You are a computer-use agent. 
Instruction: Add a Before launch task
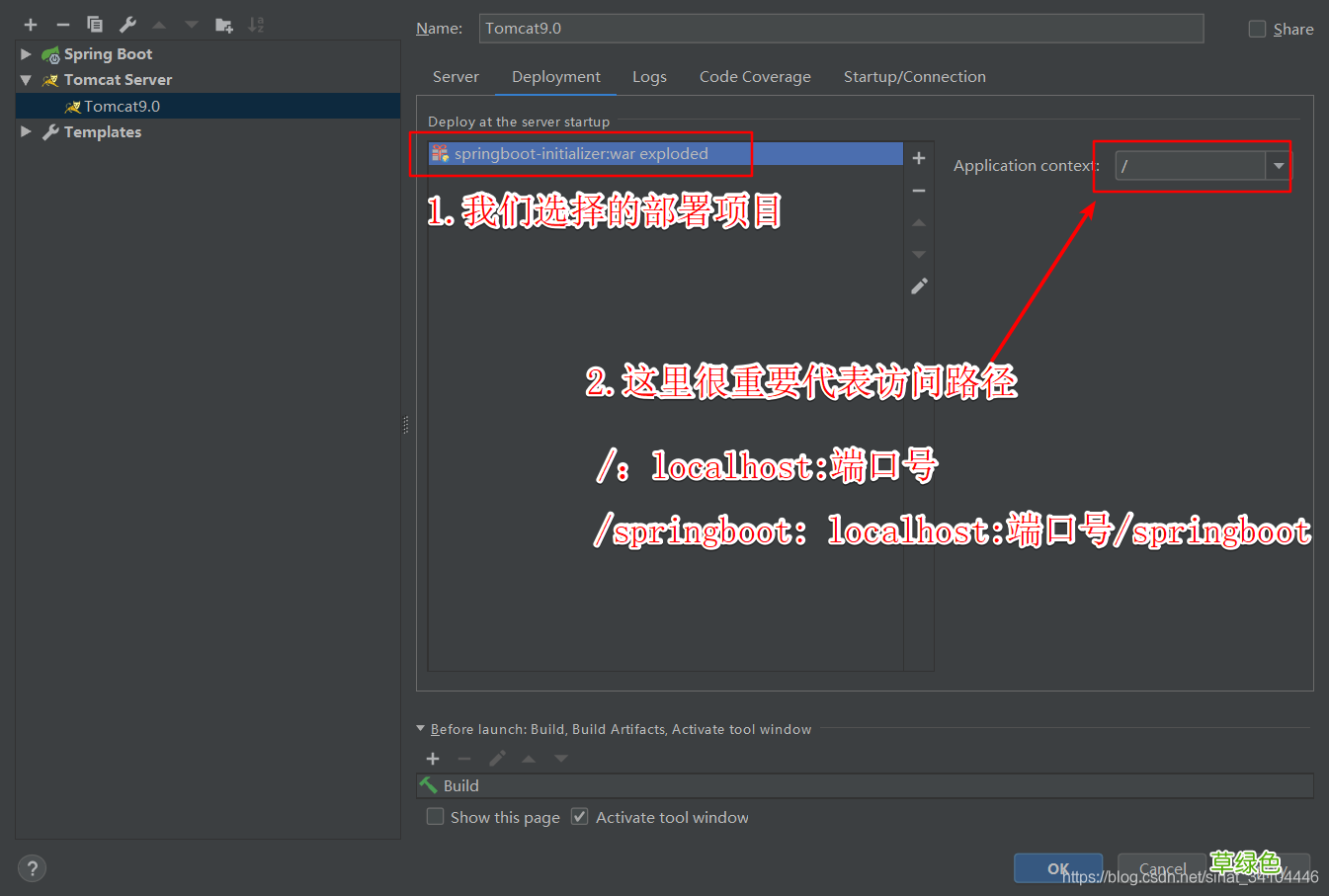433,759
